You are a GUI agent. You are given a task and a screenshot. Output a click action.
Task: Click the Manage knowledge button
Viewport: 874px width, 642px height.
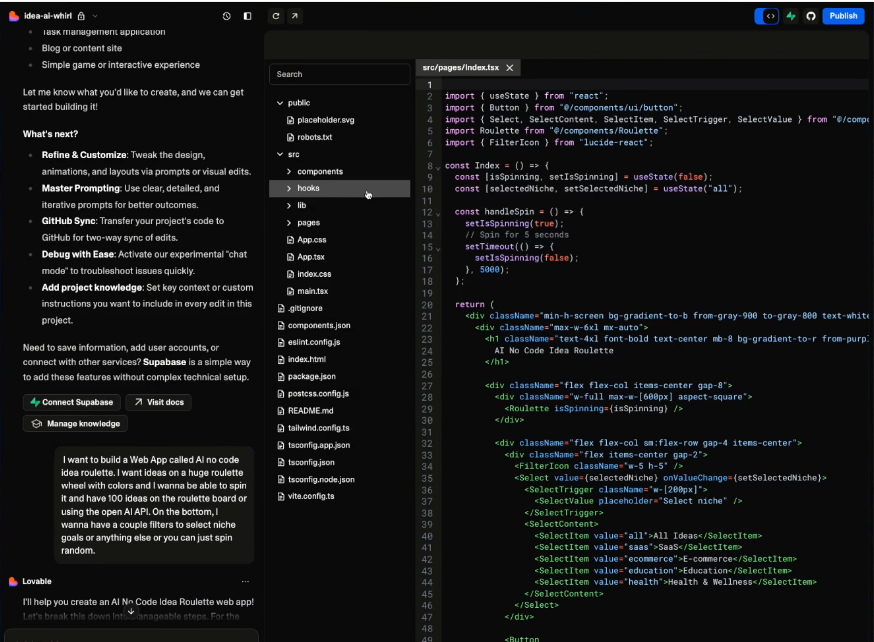pos(76,424)
